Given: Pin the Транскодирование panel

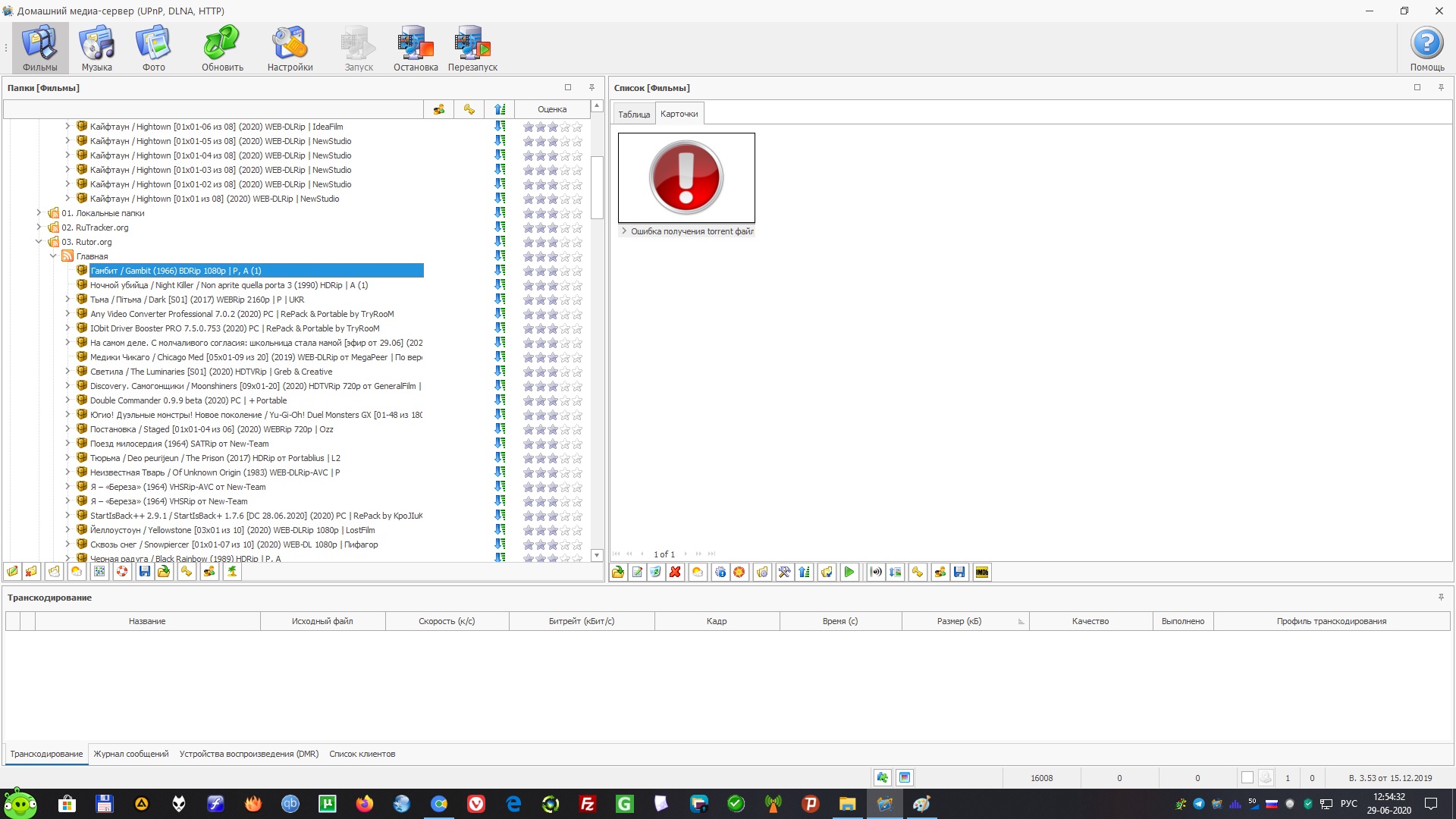Looking at the screenshot, I should 1441,598.
